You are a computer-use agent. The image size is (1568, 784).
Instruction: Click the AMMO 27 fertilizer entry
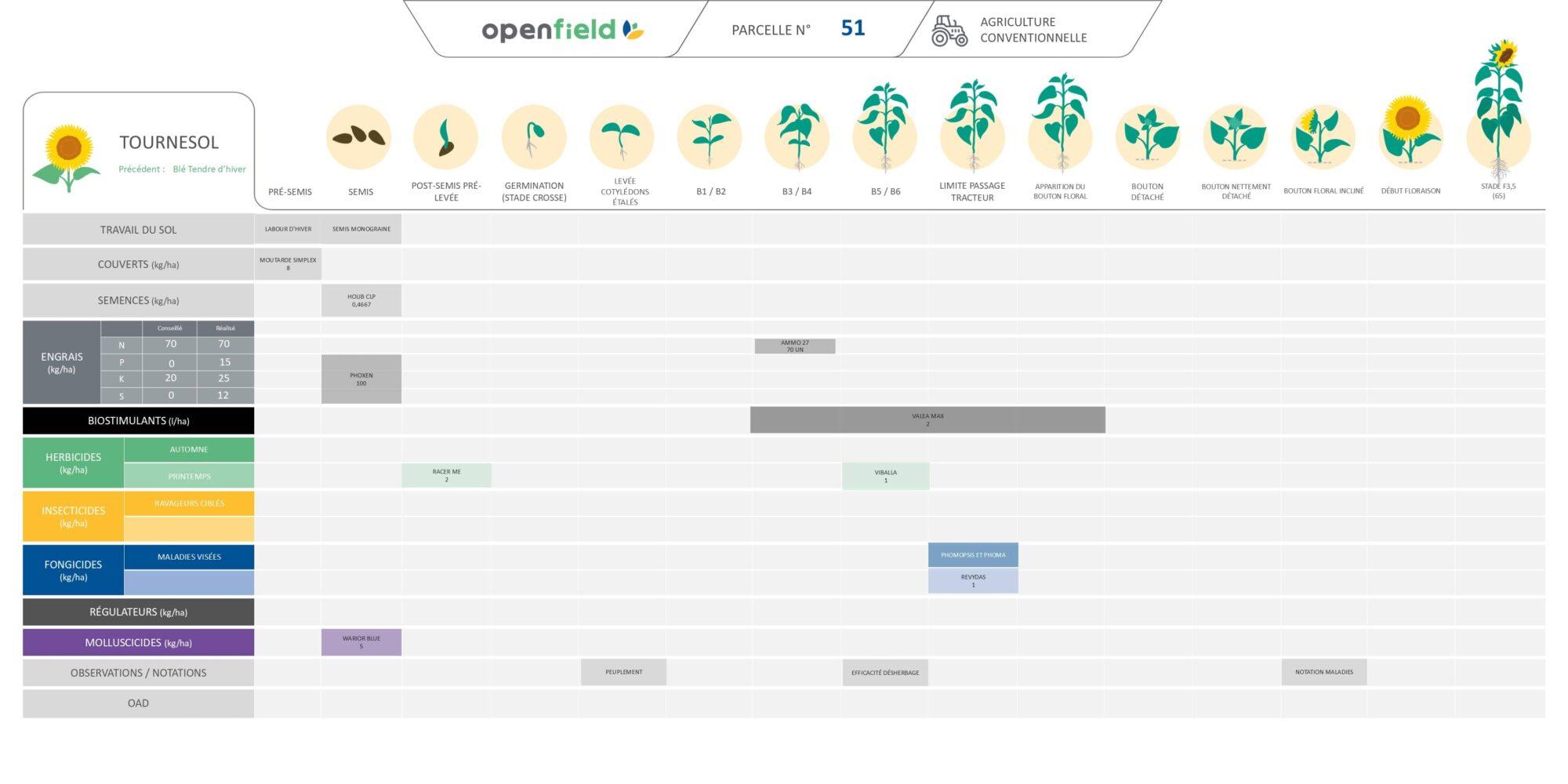coord(794,346)
